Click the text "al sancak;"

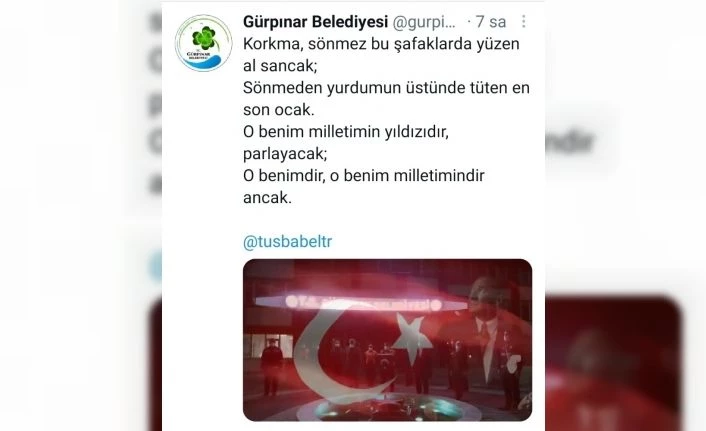(x=280, y=66)
